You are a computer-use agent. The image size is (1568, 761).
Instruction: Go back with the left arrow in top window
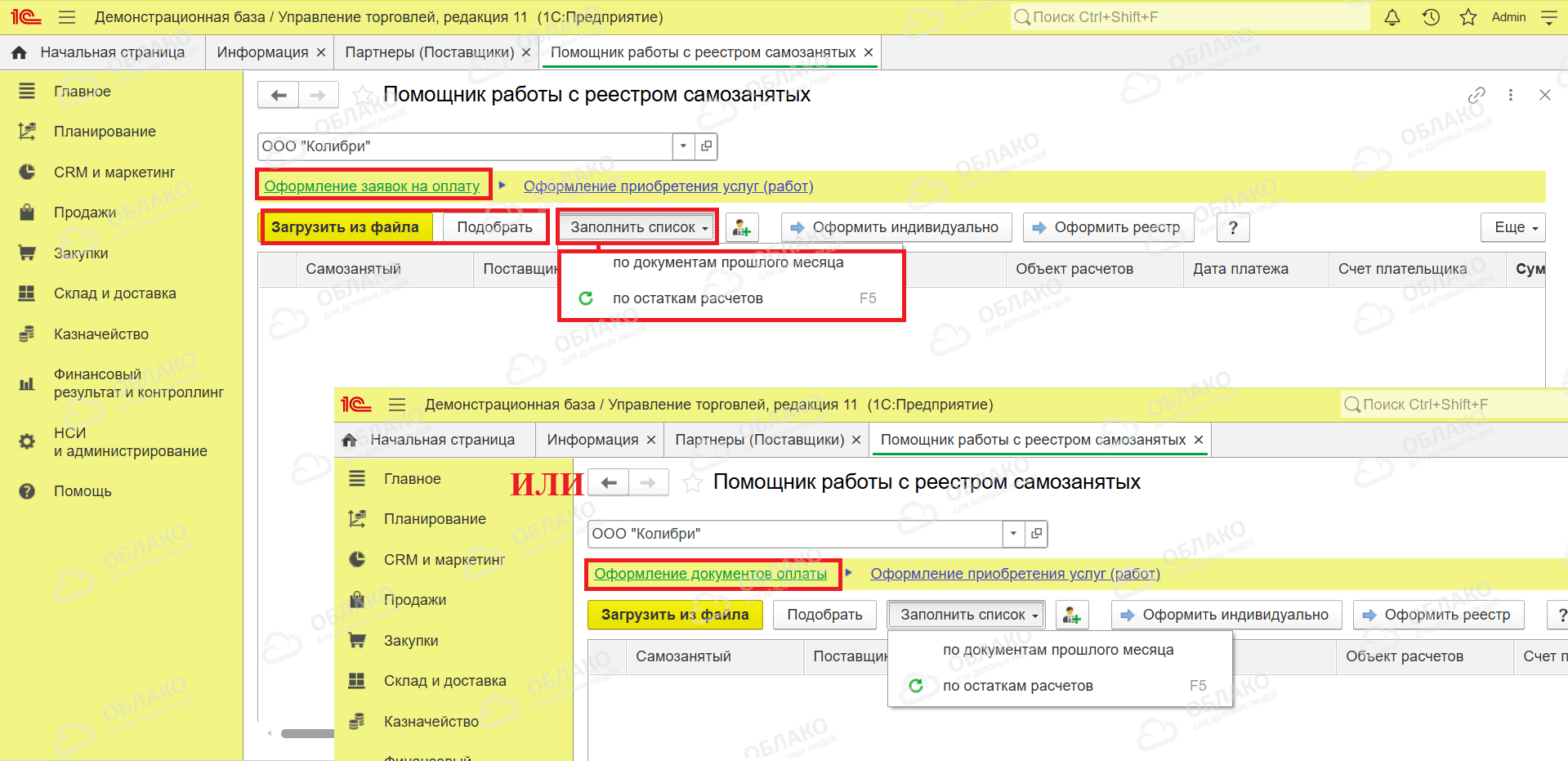point(279,95)
